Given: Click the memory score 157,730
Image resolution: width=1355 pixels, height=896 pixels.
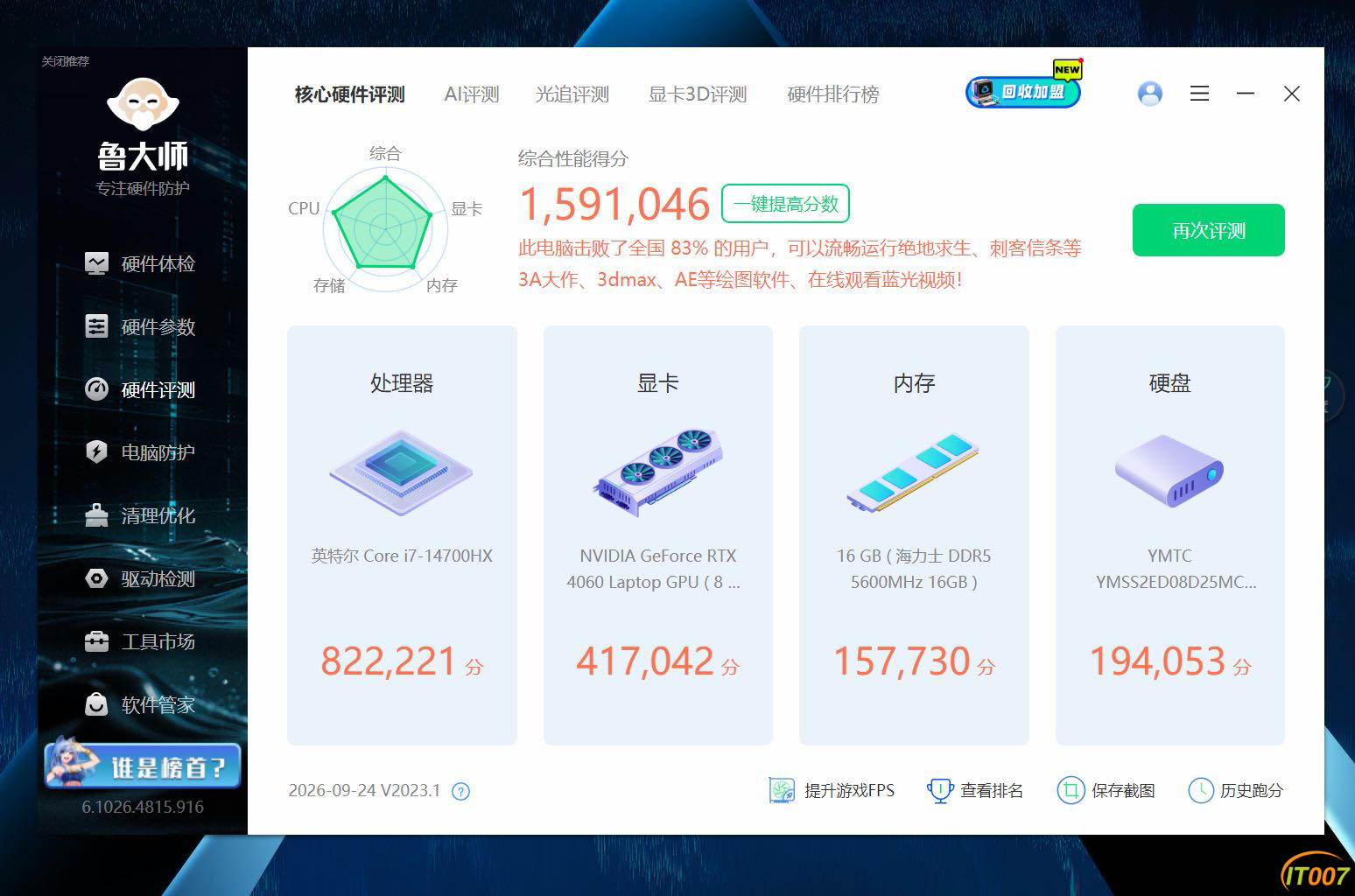Looking at the screenshot, I should tap(902, 661).
